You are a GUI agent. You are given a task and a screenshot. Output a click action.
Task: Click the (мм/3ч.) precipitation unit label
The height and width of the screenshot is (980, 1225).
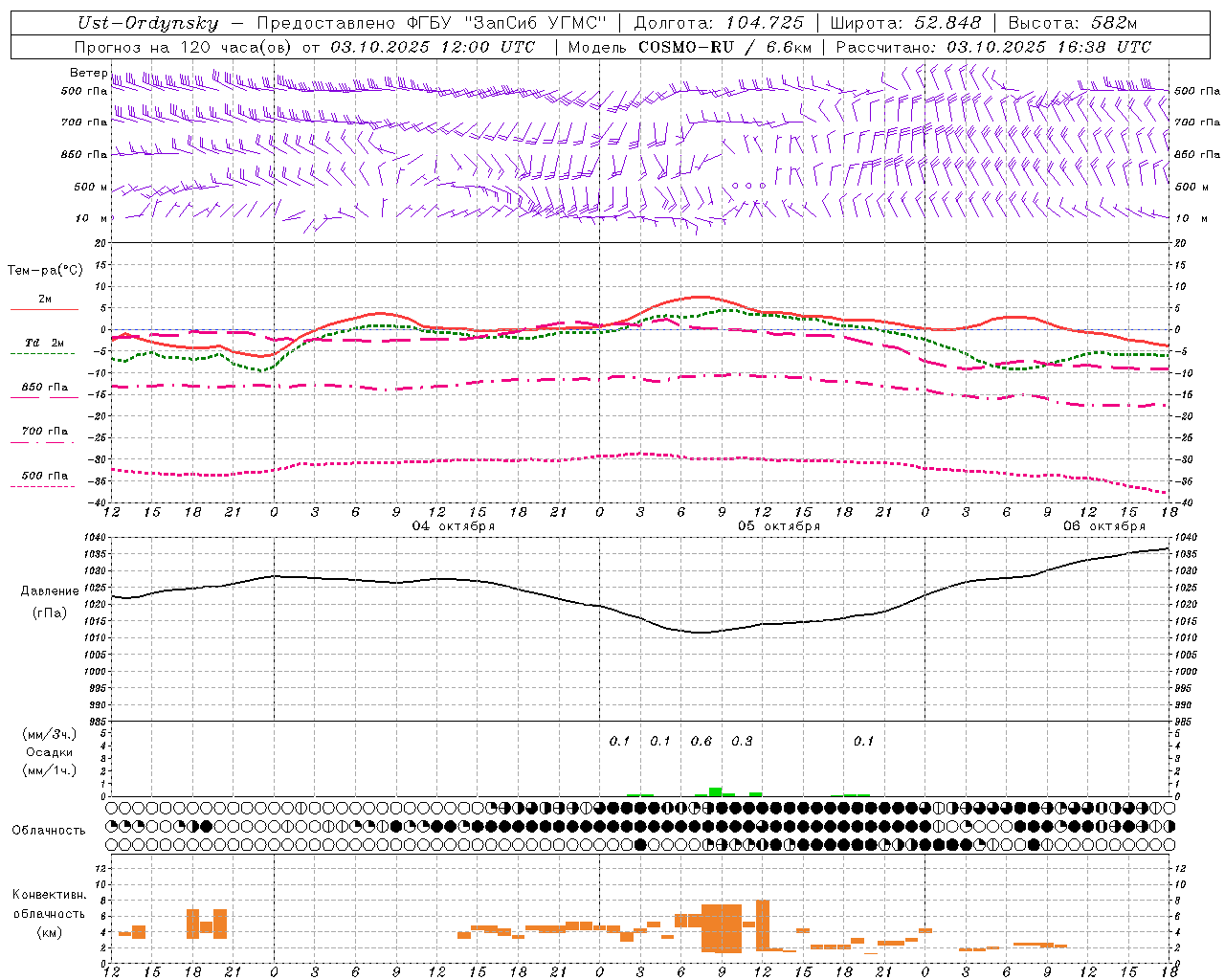(50, 734)
